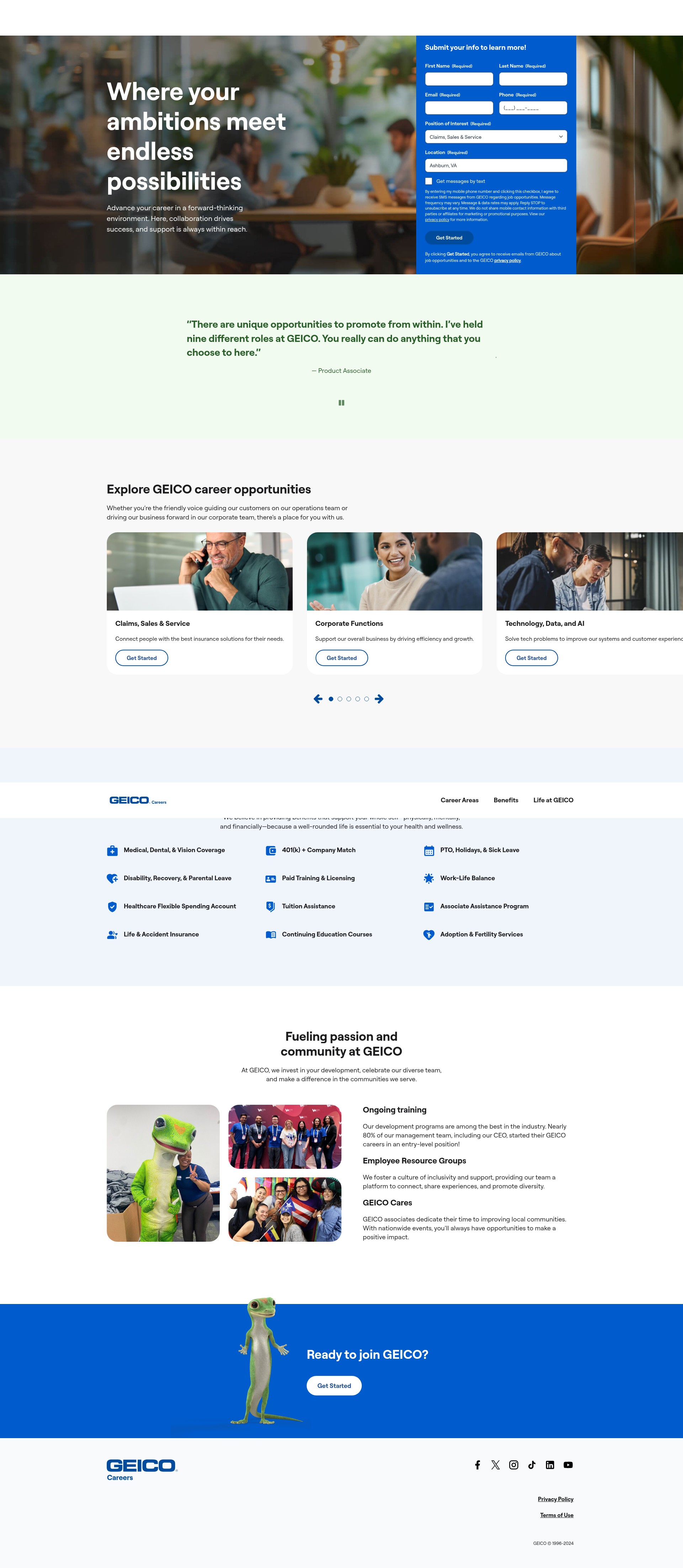Click the Last Name input field

pyautogui.click(x=533, y=79)
